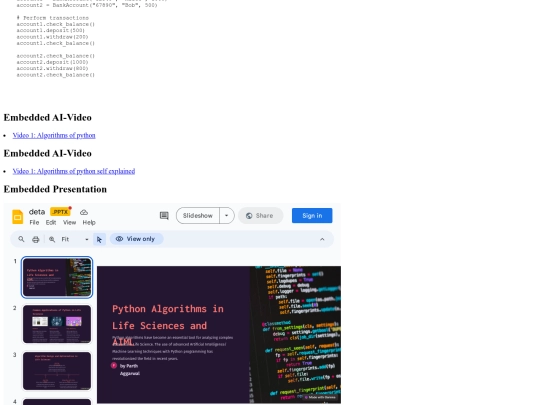Open the Fit zoom dropdown
Screen dimensions: 540x405
[75, 239]
